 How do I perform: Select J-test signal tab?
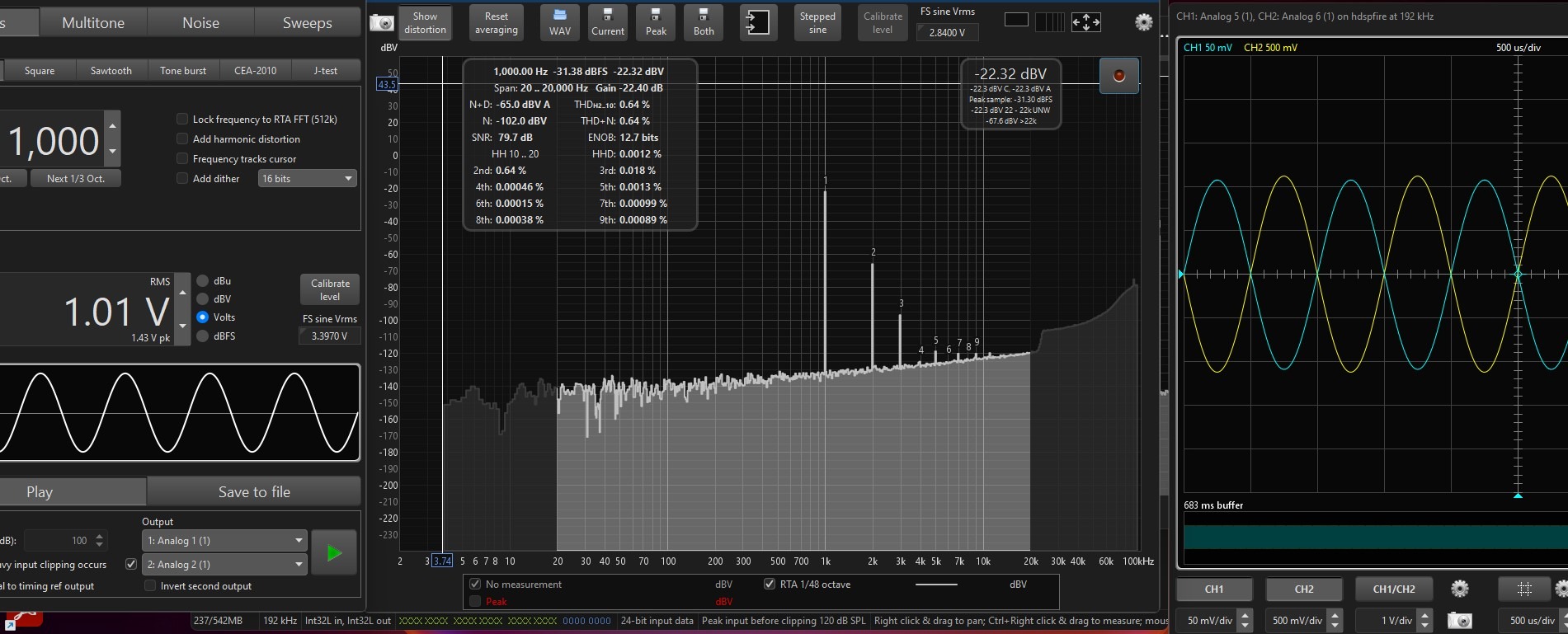coord(325,70)
